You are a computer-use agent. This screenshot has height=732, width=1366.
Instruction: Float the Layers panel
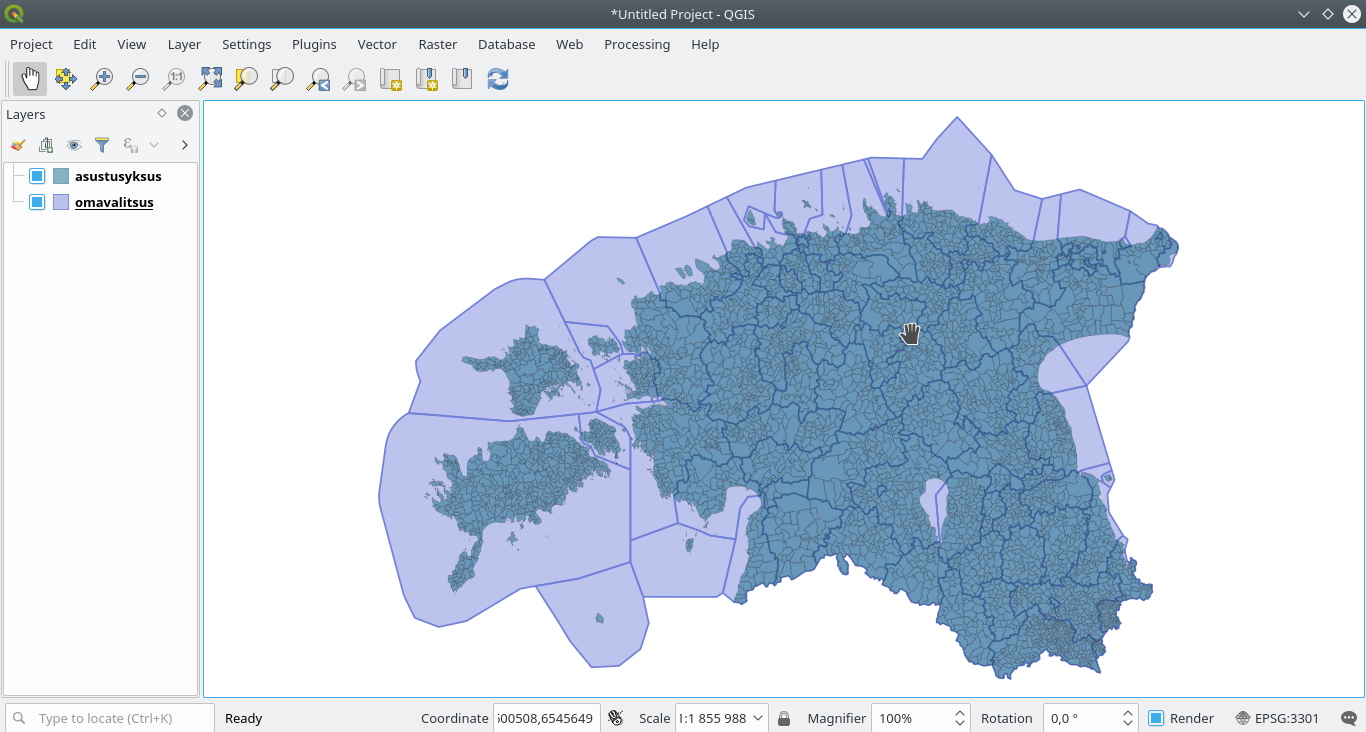162,113
